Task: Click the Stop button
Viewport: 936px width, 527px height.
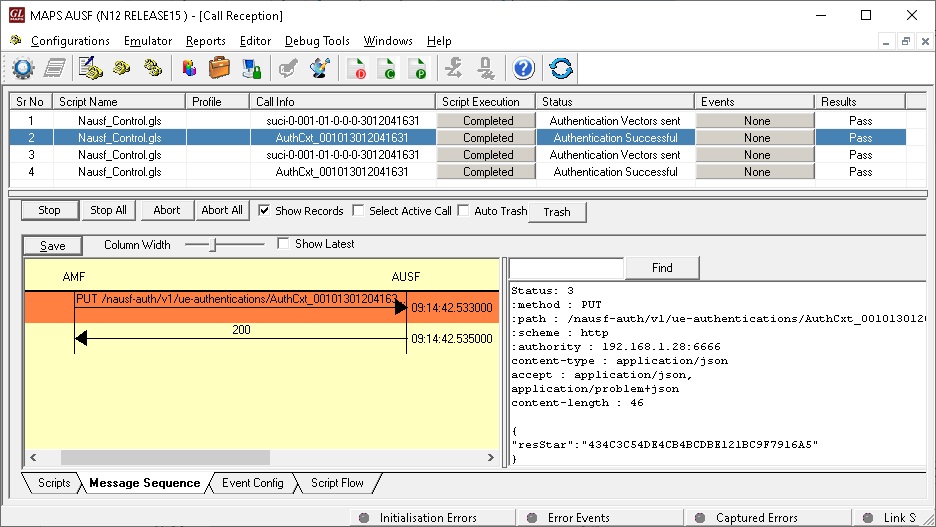Action: tap(50, 210)
